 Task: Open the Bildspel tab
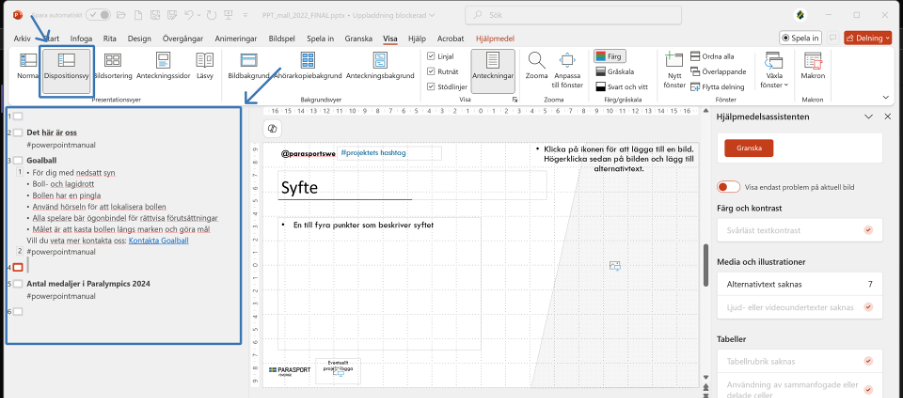(282, 39)
